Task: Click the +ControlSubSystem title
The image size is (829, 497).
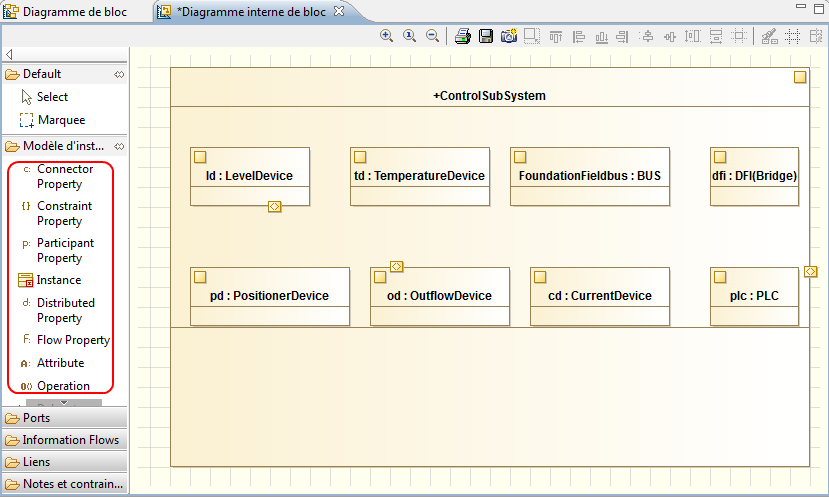Action: tap(490, 96)
